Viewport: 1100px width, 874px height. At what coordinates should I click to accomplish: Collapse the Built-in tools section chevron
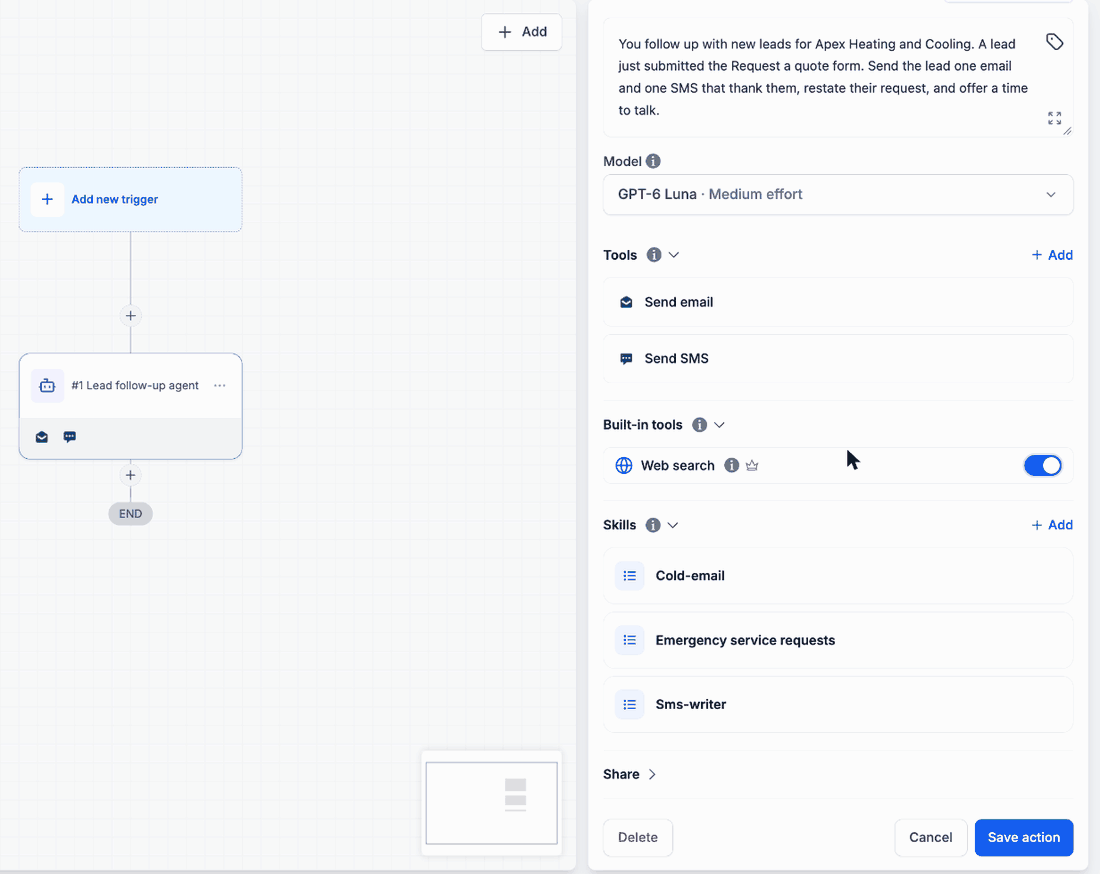click(719, 424)
